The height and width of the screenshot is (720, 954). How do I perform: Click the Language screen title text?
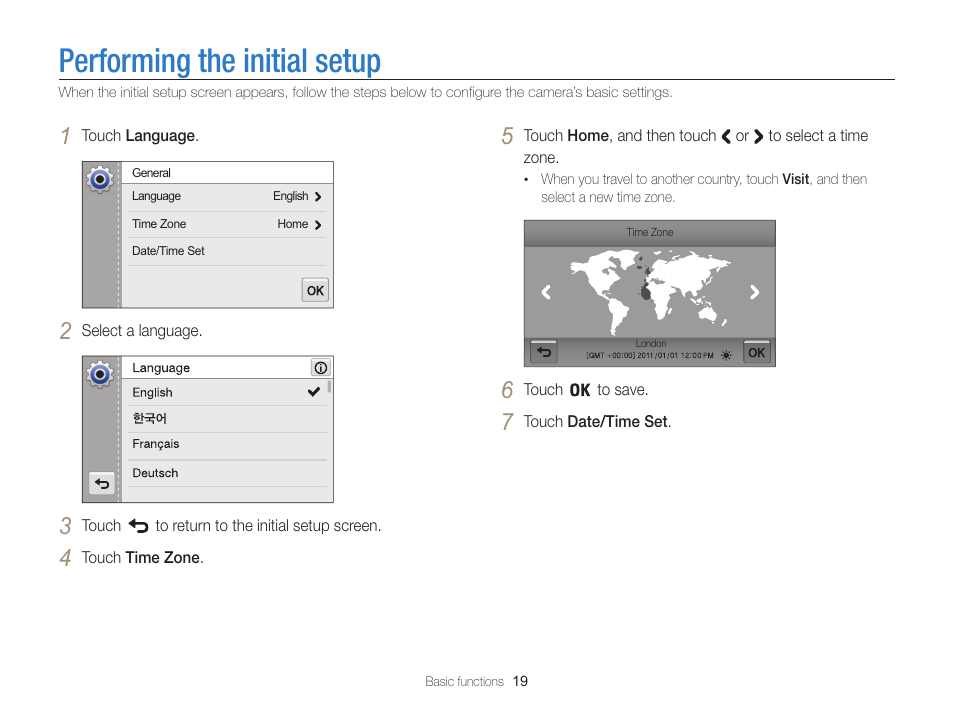(x=161, y=368)
